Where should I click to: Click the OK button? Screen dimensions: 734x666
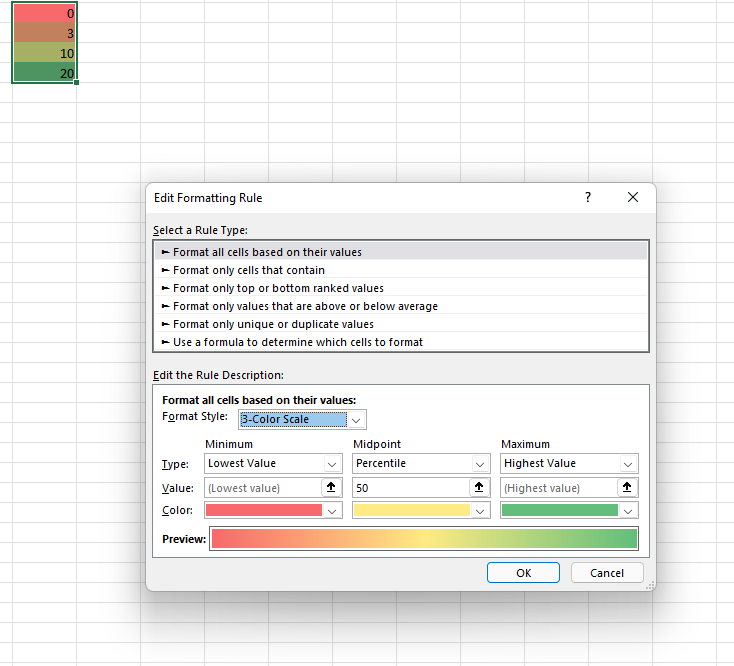523,572
